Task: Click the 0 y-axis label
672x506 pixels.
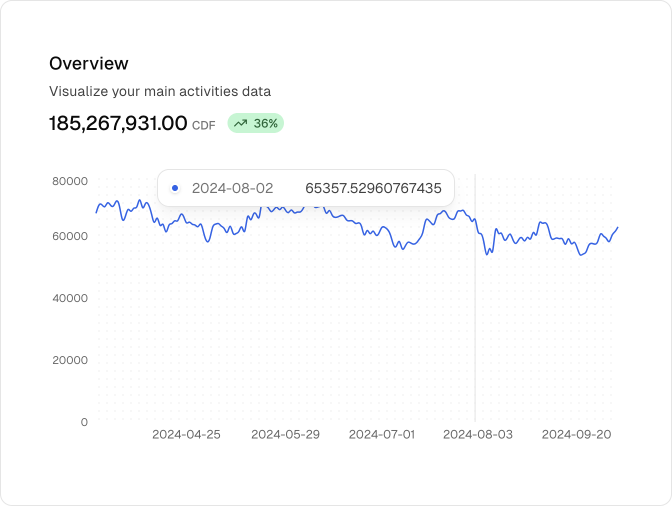Action: coord(84,422)
